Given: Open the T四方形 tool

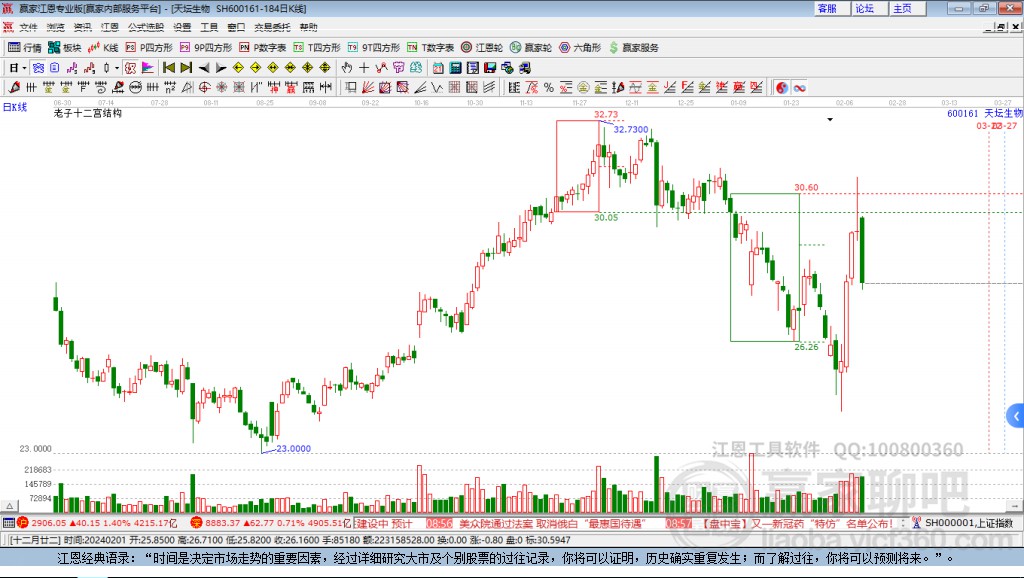Looking at the screenshot, I should pos(317,48).
